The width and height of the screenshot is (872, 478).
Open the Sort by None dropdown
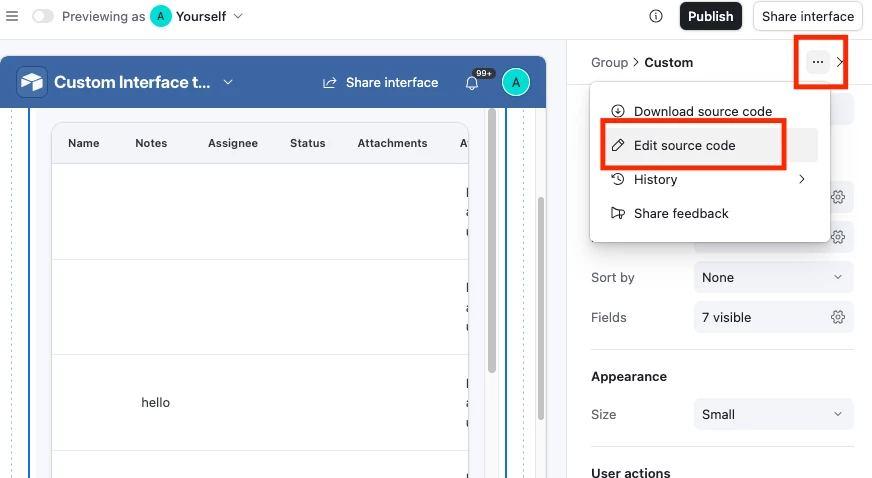tap(773, 277)
